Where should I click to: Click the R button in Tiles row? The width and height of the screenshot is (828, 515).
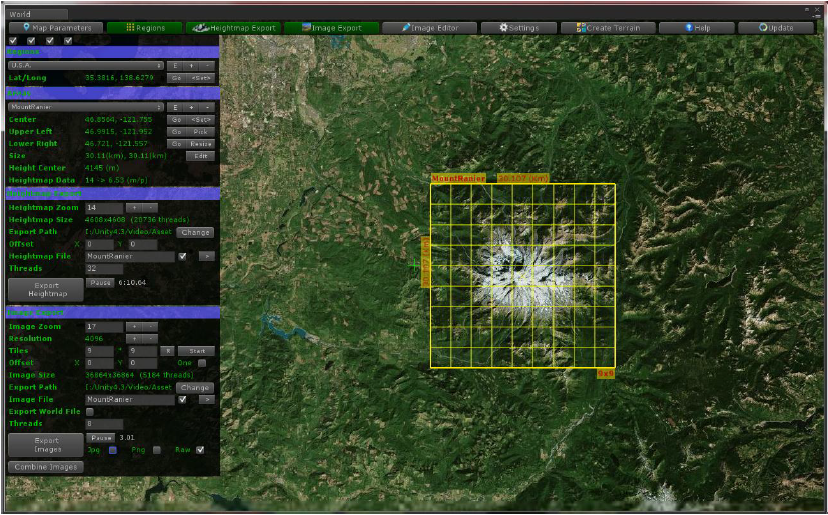167,351
